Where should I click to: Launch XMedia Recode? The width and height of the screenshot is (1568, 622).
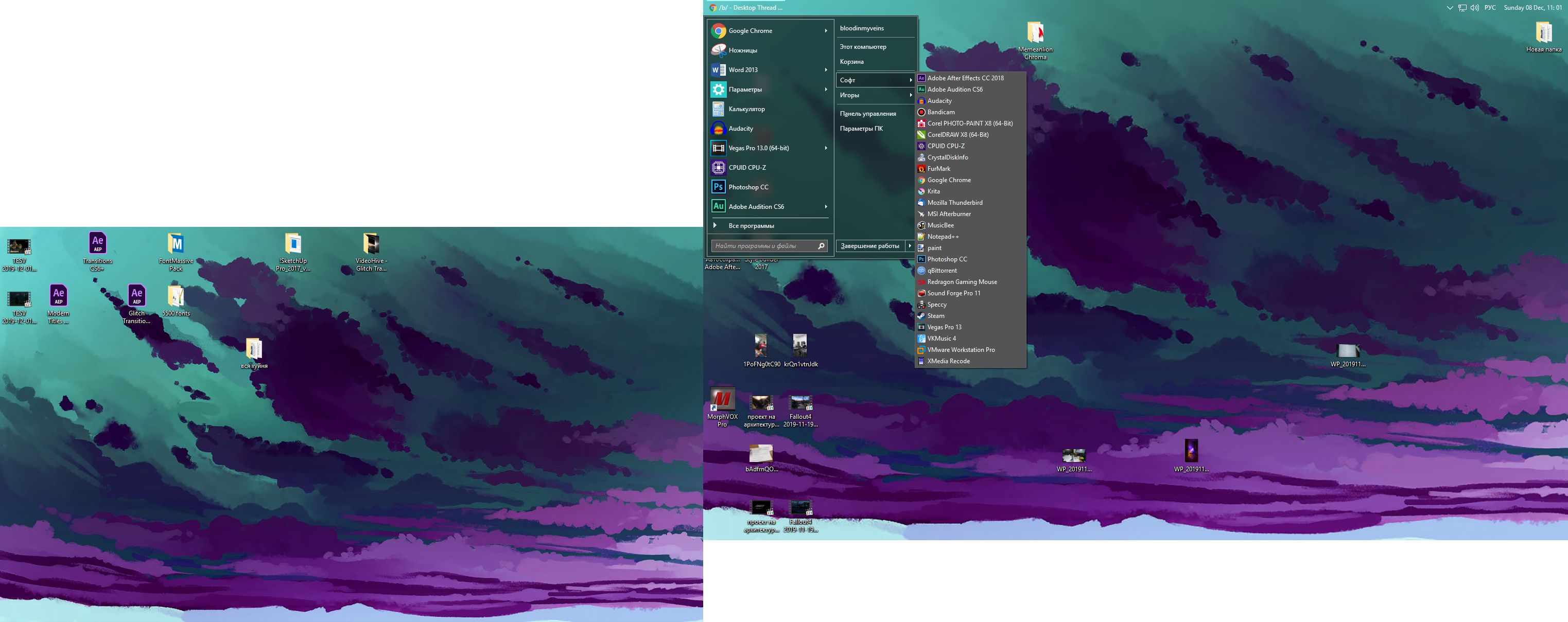(971, 361)
